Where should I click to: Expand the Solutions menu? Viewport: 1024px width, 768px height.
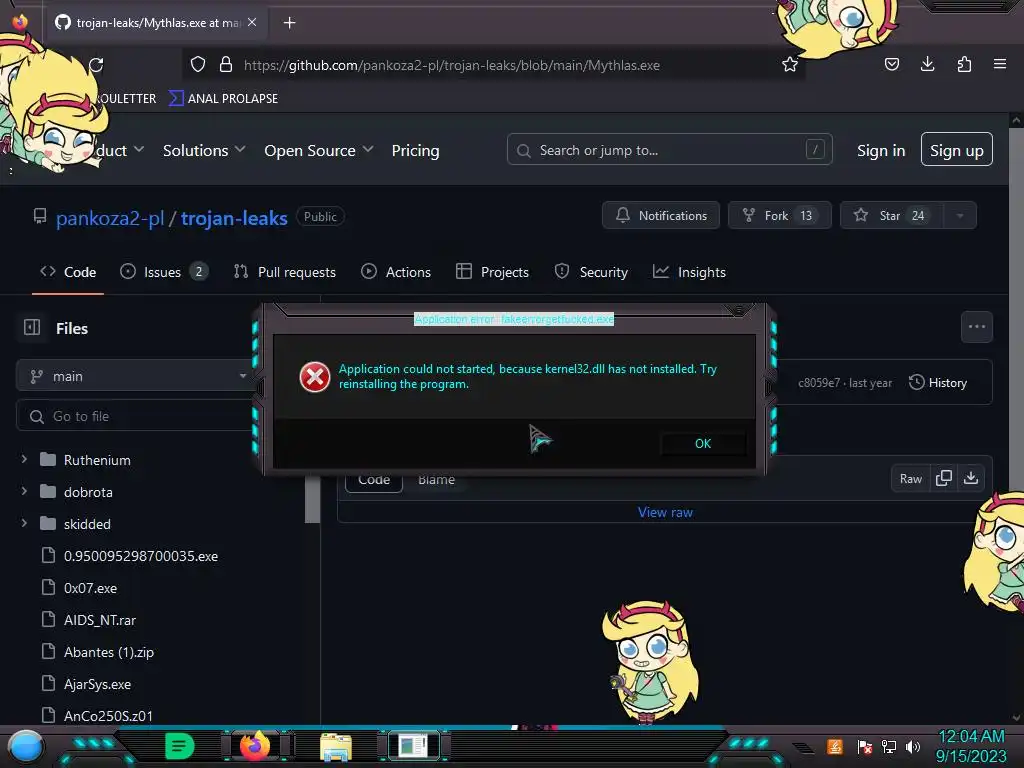click(x=204, y=150)
